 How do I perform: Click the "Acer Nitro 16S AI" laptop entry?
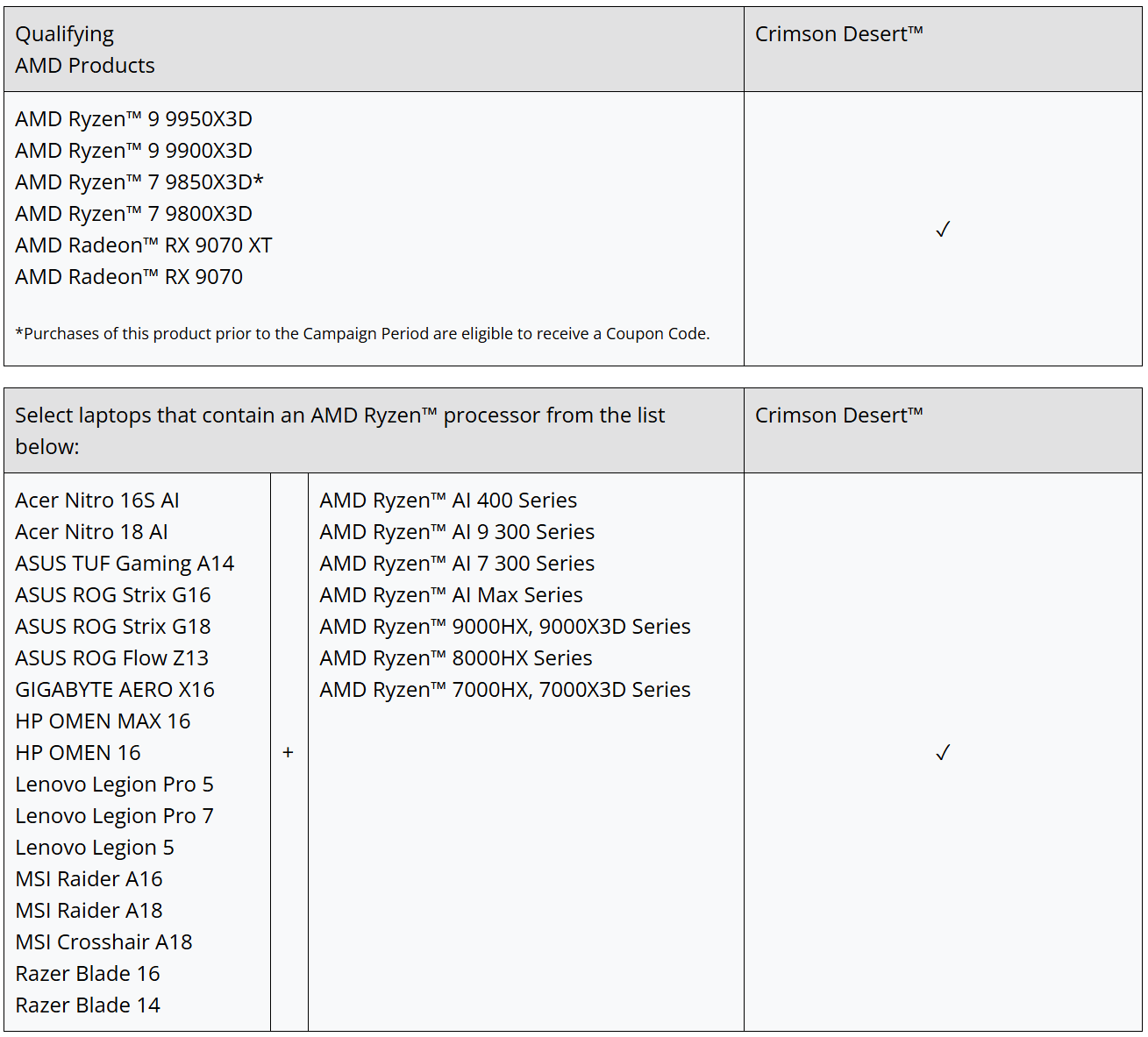coord(97,501)
